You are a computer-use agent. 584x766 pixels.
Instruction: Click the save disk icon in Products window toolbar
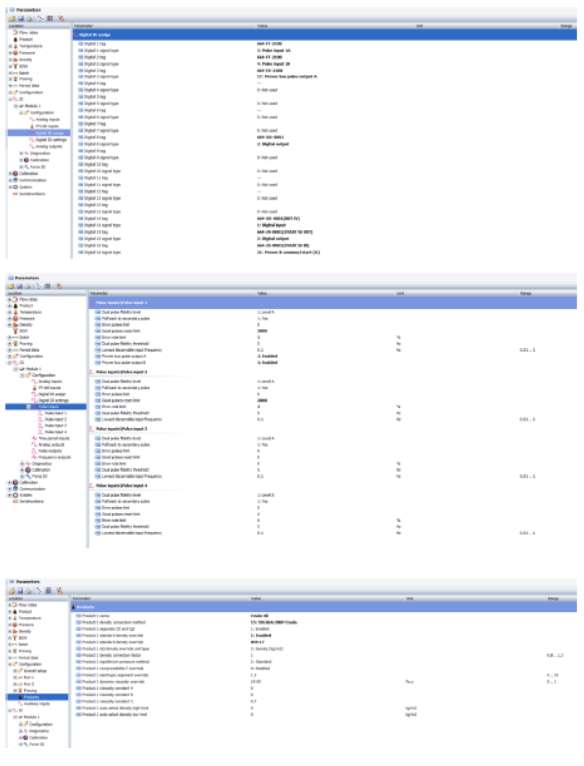[x=21, y=591]
